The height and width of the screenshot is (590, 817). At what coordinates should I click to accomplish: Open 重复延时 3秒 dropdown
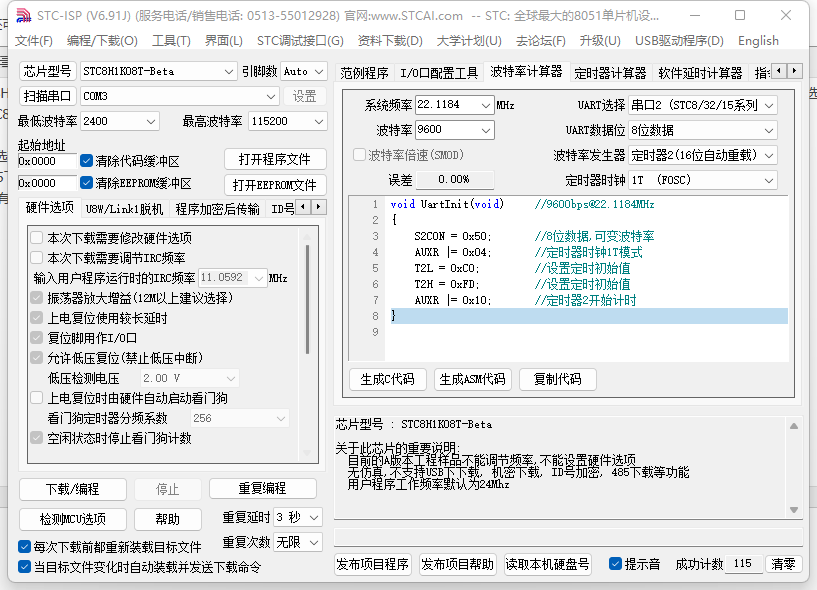click(298, 518)
